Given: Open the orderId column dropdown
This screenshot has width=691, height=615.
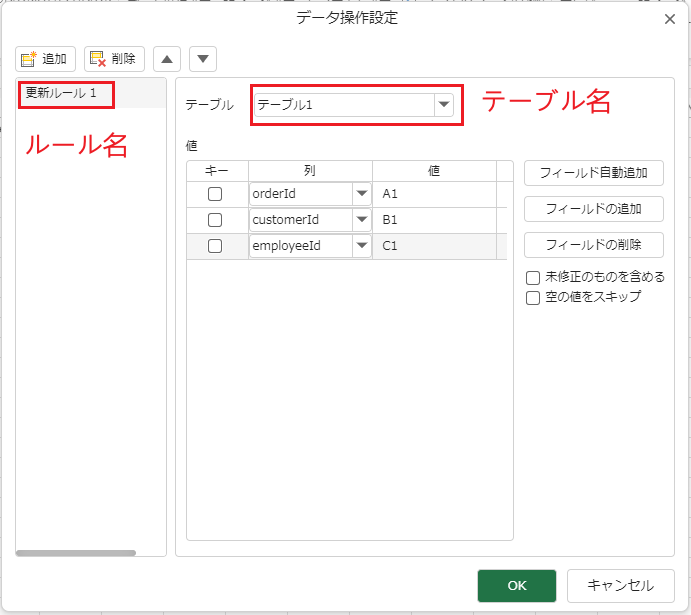Looking at the screenshot, I should point(361,195).
